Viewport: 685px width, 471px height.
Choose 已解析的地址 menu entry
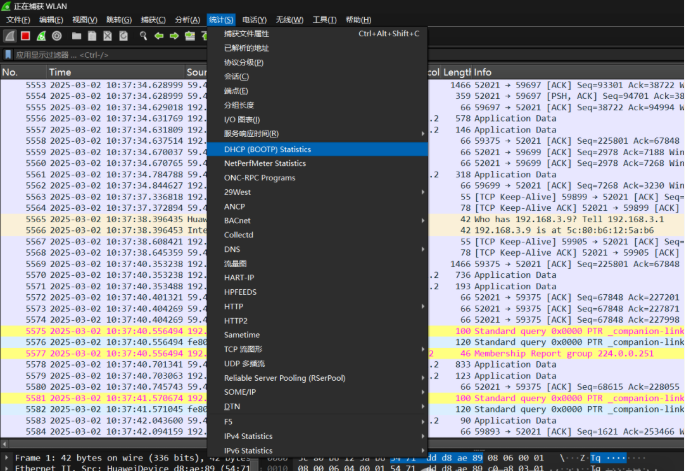click(317, 48)
